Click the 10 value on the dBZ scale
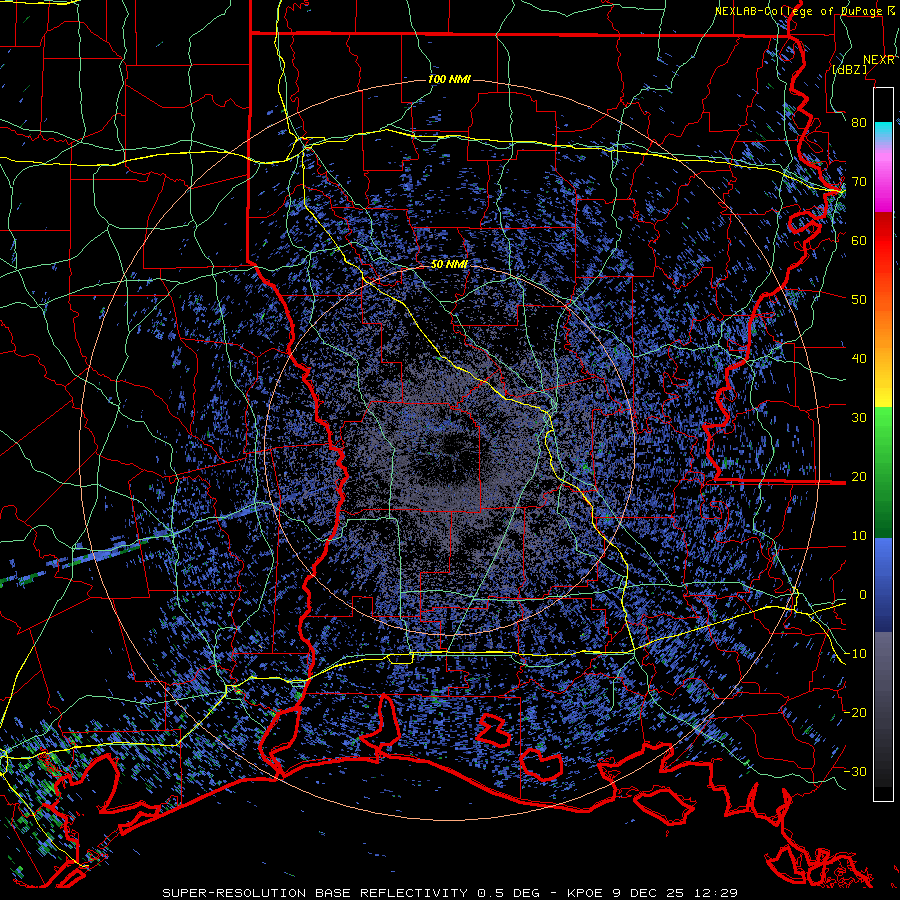This screenshot has width=900, height=900. pos(859,536)
